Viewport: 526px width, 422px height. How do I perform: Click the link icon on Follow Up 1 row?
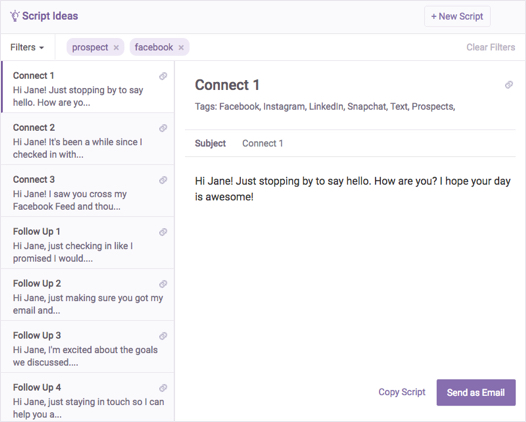[x=163, y=232]
